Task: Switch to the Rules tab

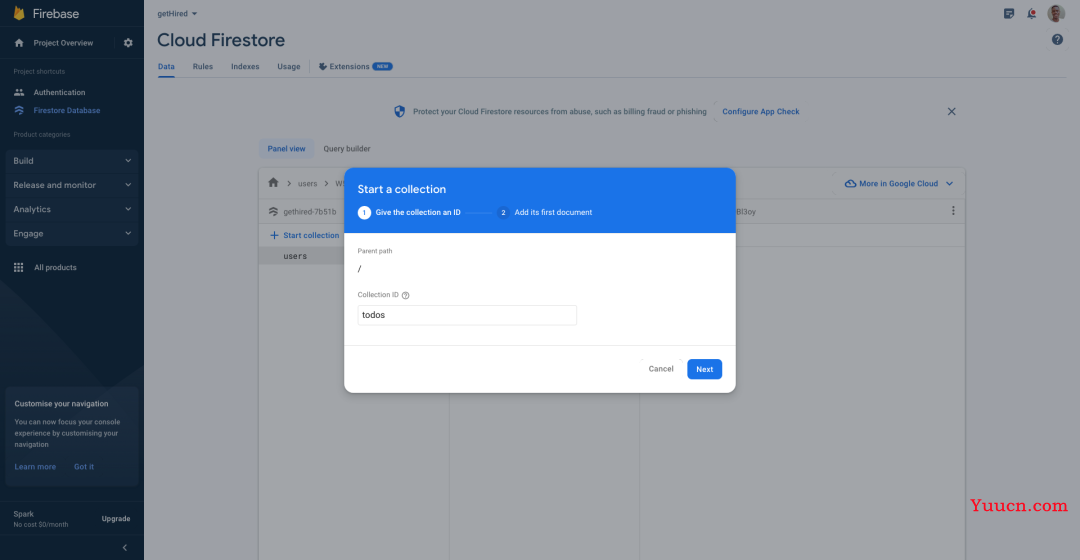Action: pyautogui.click(x=202, y=67)
